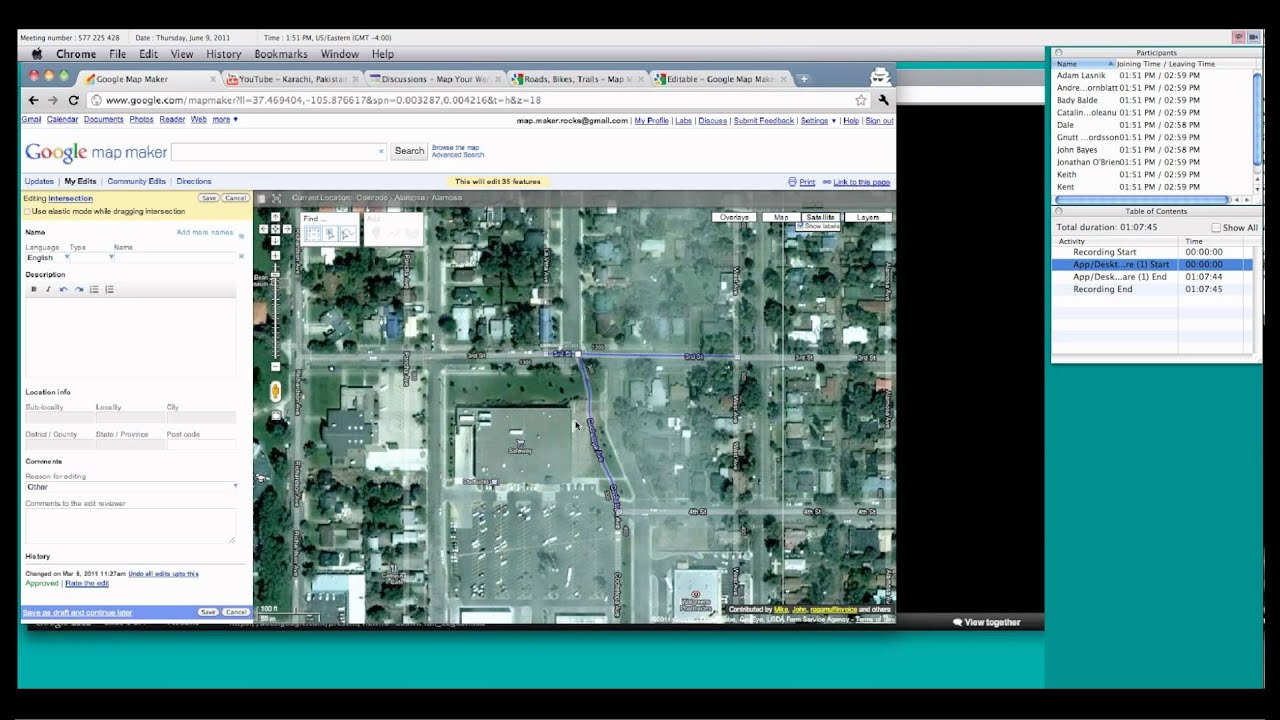Expand the Gmail bar 'more' dropdown
This screenshot has height=720, width=1280.
pos(226,119)
